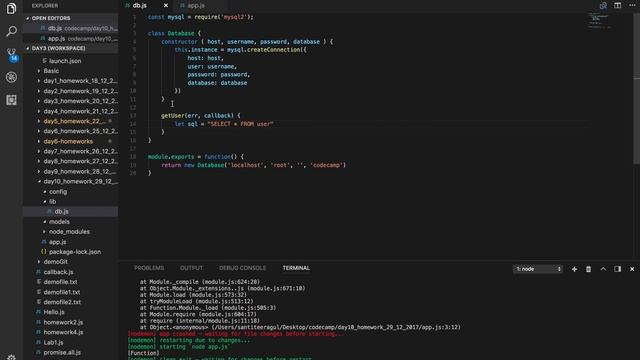Close the terminal panel
The height and width of the screenshot is (360, 640).
pyautogui.click(x=632, y=269)
